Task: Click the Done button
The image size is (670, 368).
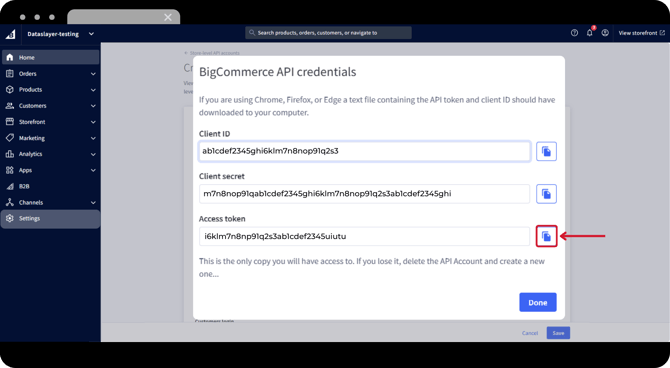Action: [x=538, y=302]
